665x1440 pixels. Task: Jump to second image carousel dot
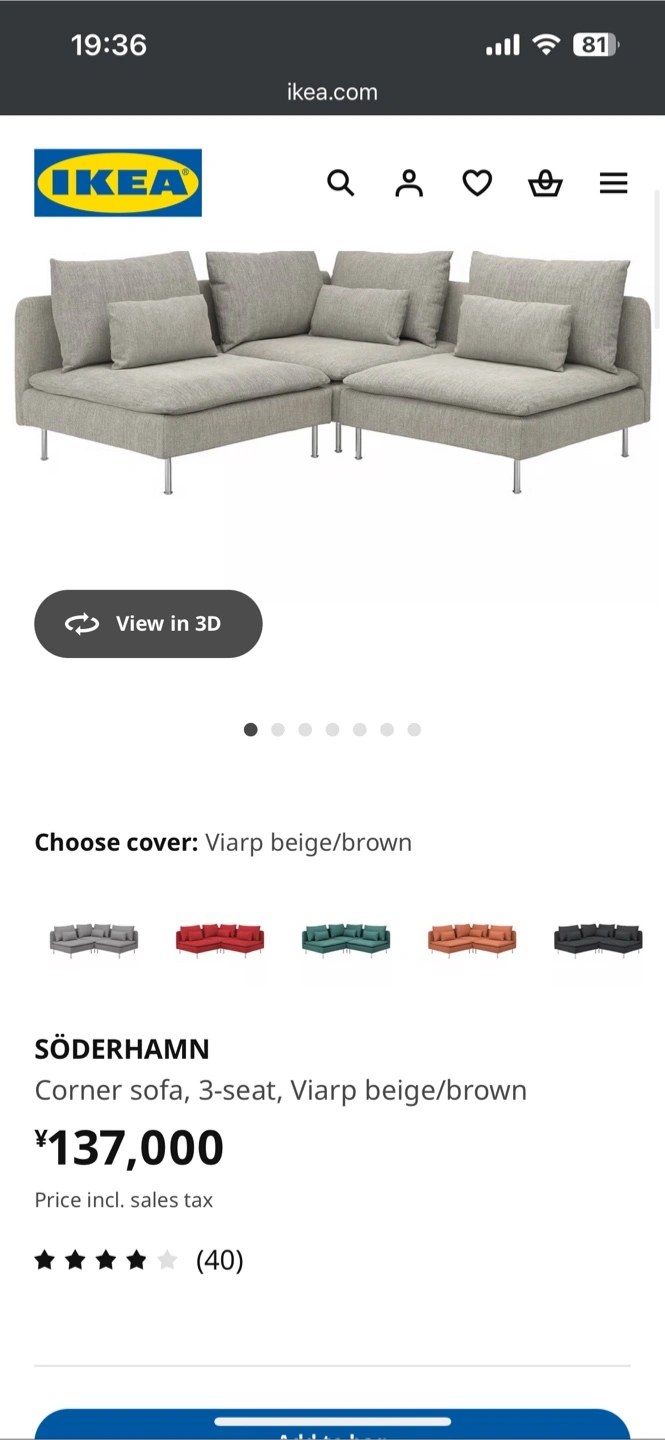tap(278, 730)
